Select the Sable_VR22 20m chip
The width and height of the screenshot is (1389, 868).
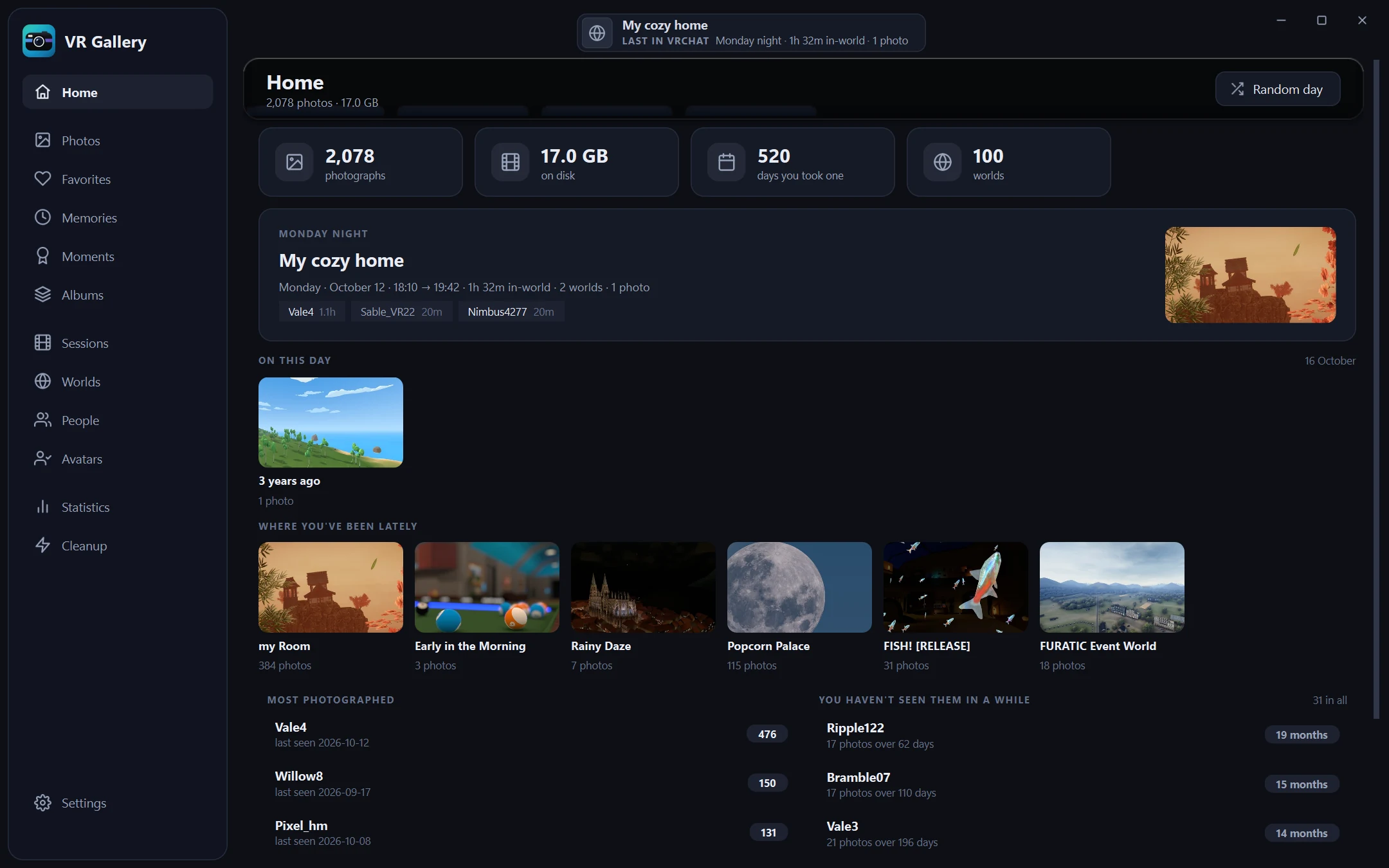[x=401, y=312]
